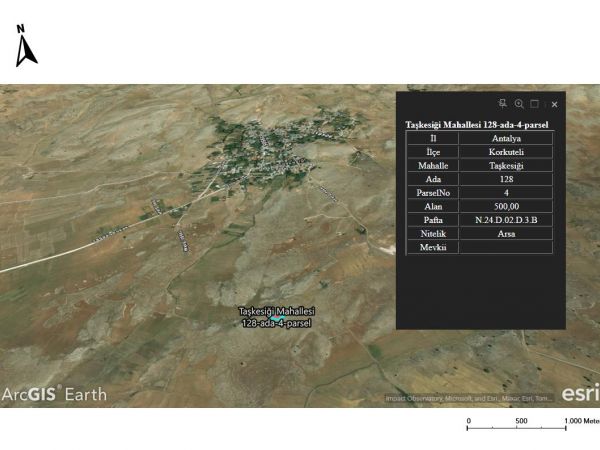Select the 'Korkuteli' value cell
Image resolution: width=600 pixels, height=450 pixels.
pos(506,152)
